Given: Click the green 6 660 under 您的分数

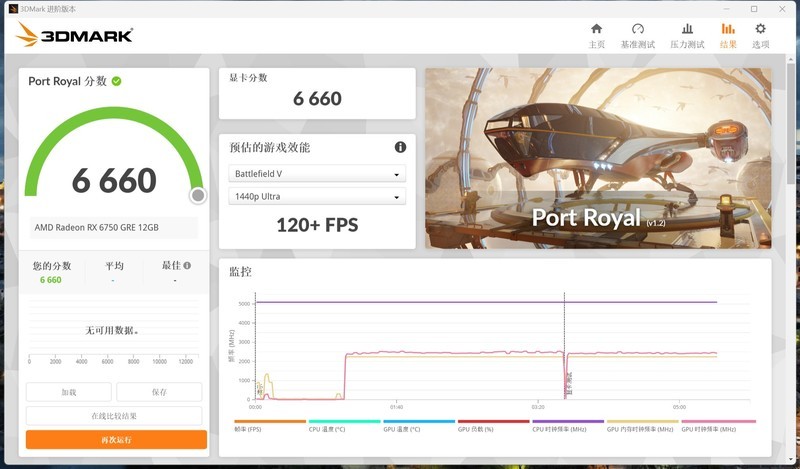Looking at the screenshot, I should pos(51,280).
